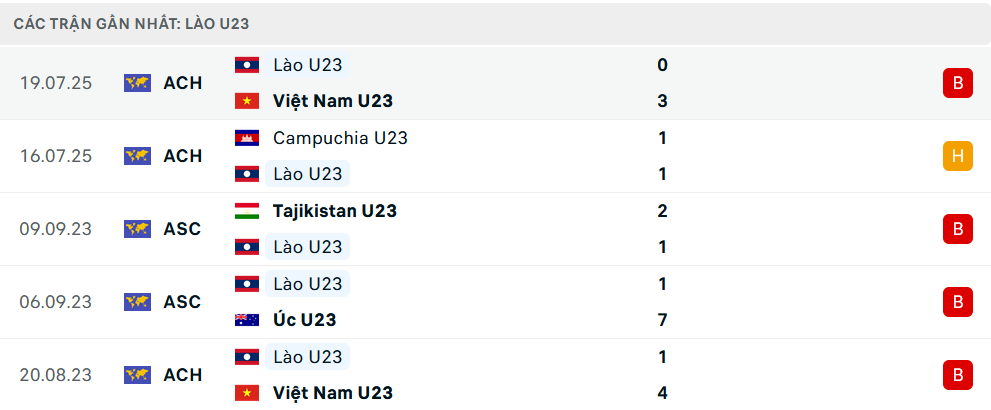This screenshot has width=991, height=410.
Task: Click the red B badge for 06.09.23 match
Action: click(x=957, y=301)
